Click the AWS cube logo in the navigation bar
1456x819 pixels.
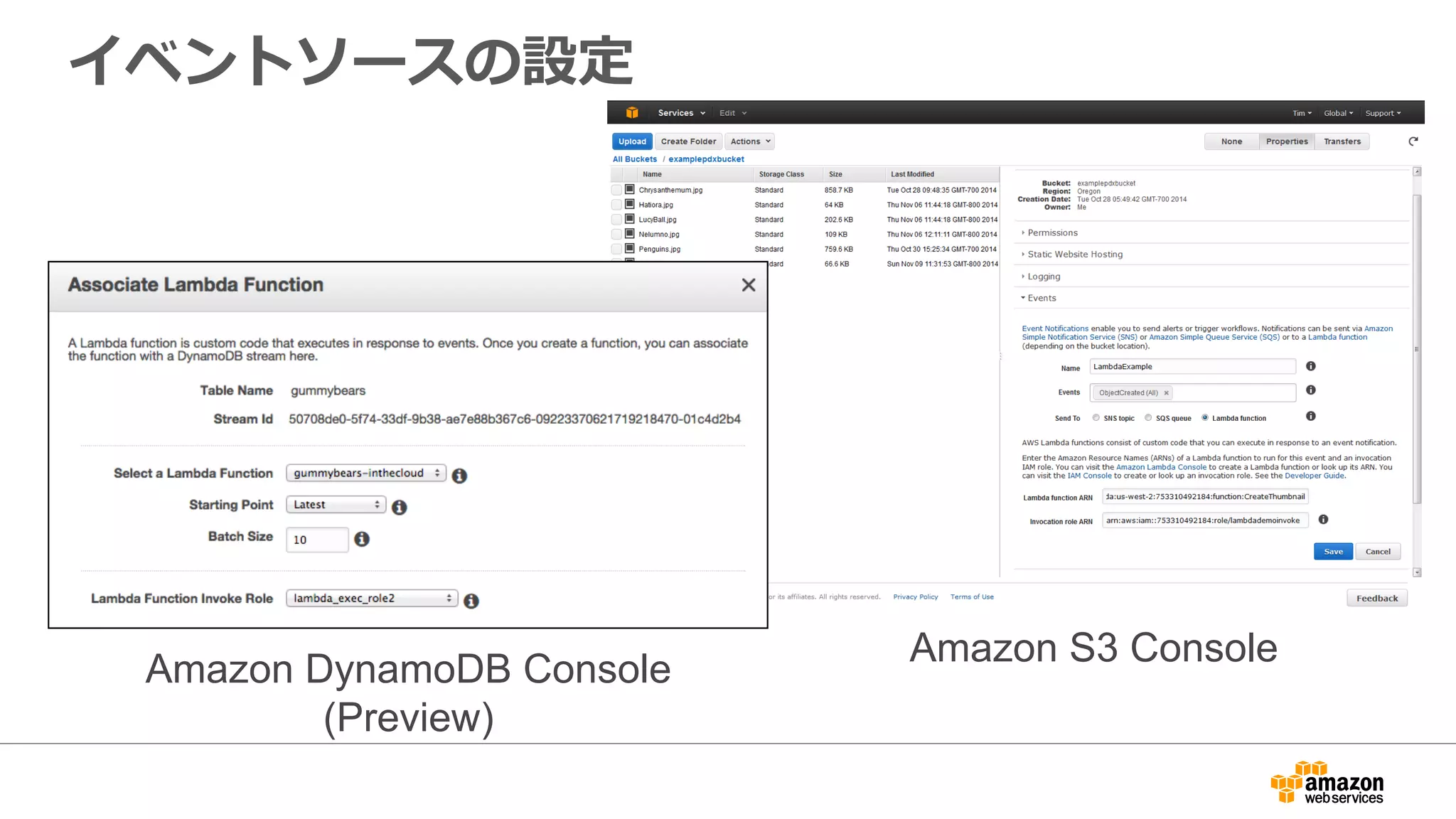point(632,112)
